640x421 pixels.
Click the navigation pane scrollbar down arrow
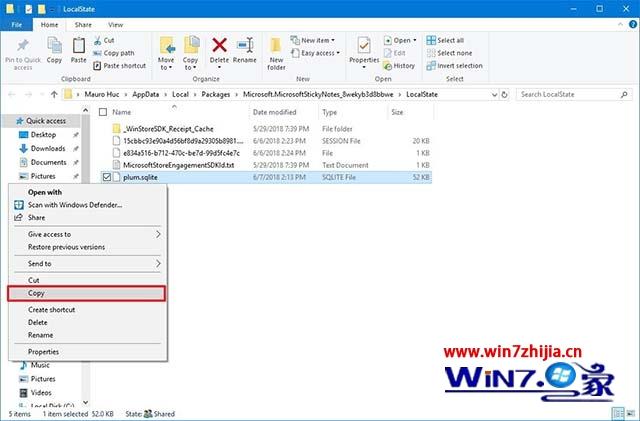coord(85,402)
